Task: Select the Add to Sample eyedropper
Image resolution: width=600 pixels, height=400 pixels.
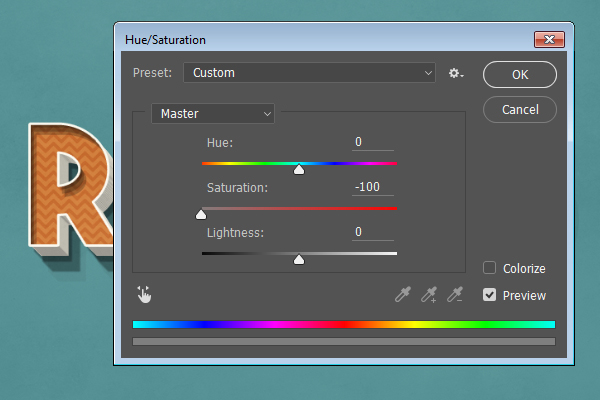Action: 429,294
